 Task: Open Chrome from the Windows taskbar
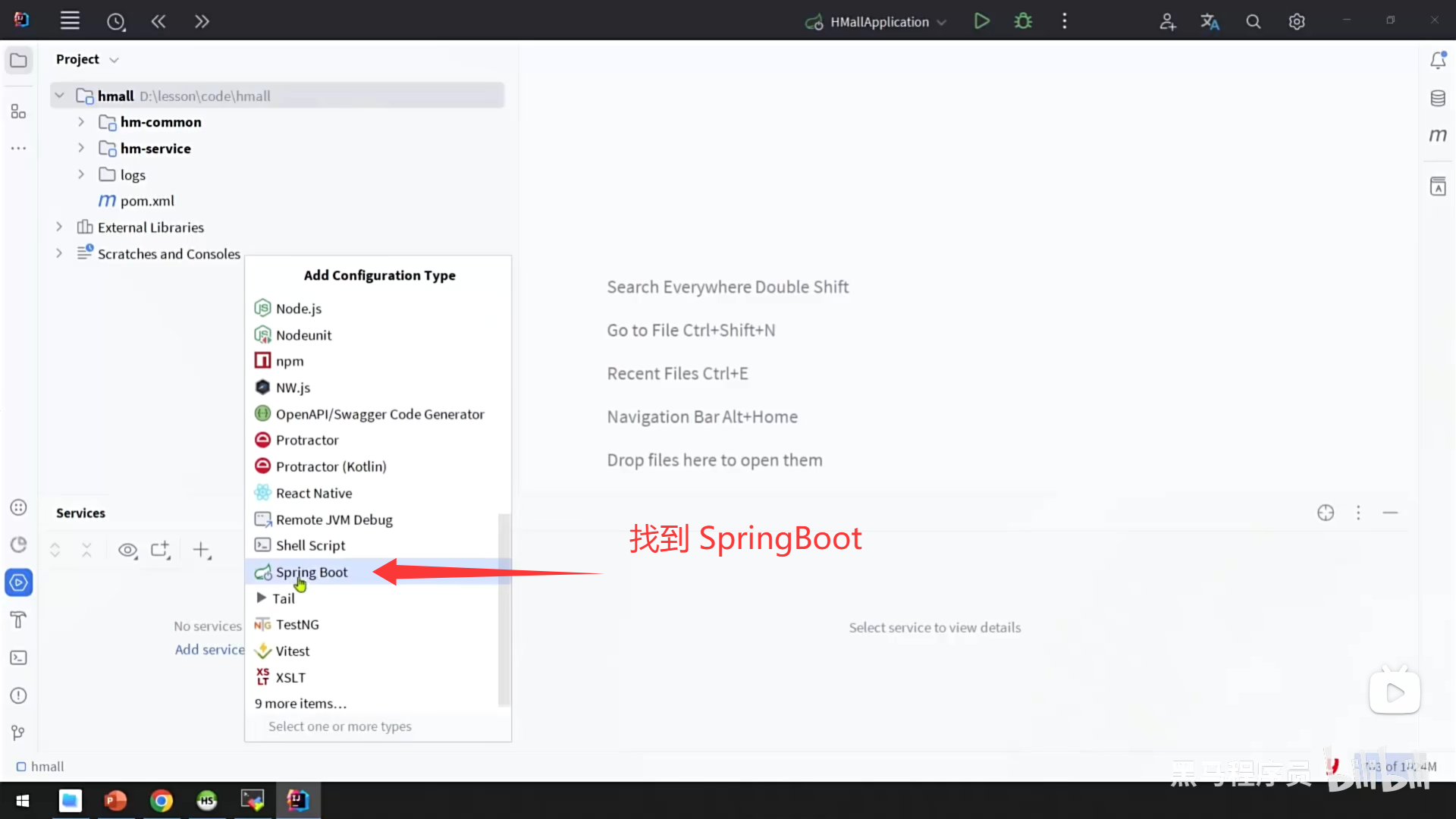pyautogui.click(x=161, y=800)
